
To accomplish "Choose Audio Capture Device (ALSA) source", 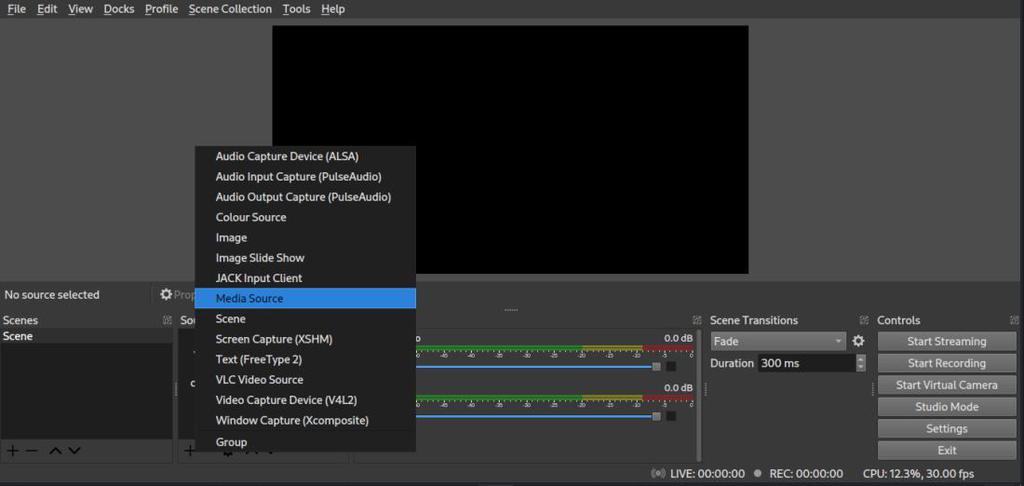I will [306, 156].
